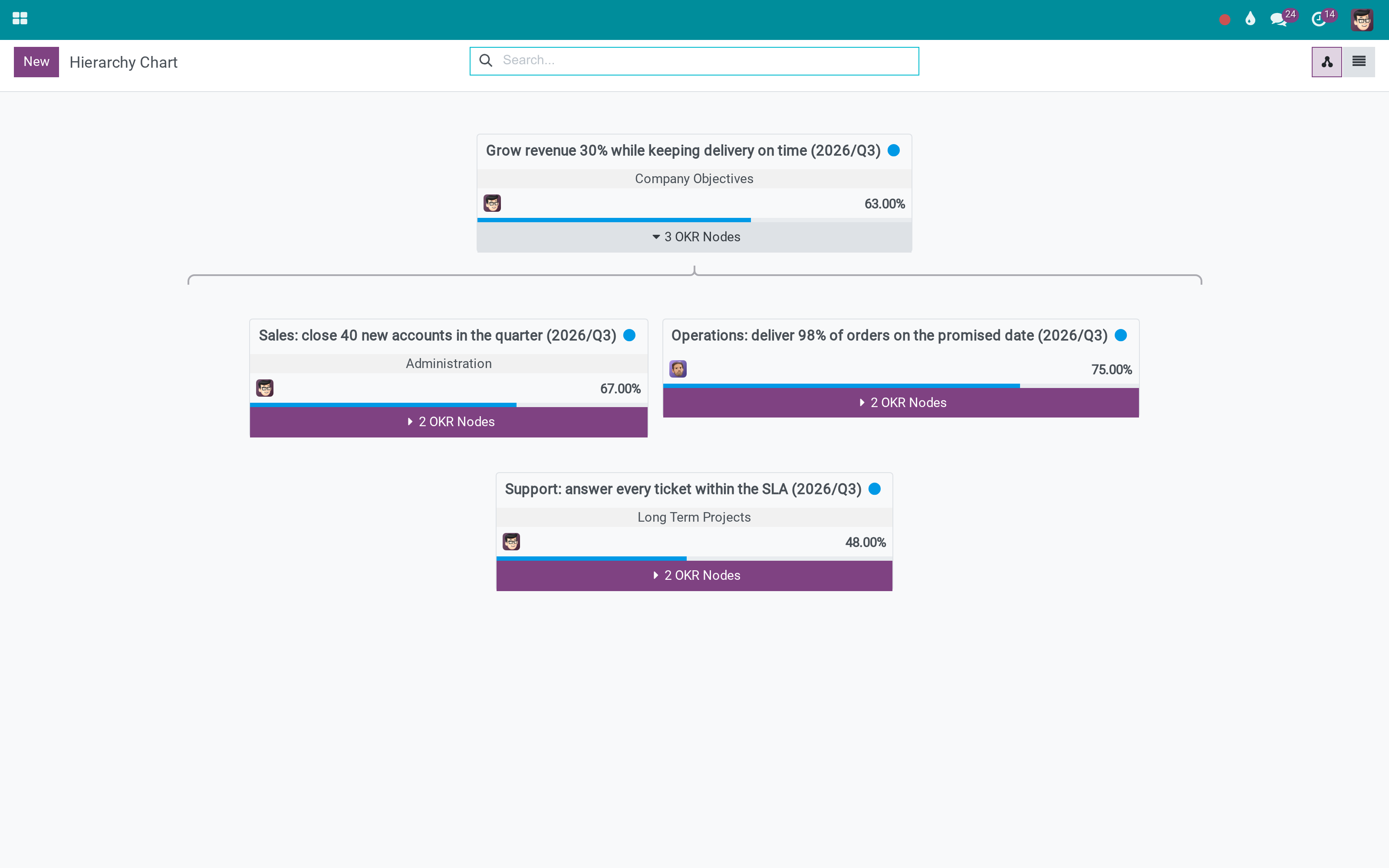The height and width of the screenshot is (868, 1389).
Task: Click the 48.00% value text
Action: 866,542
